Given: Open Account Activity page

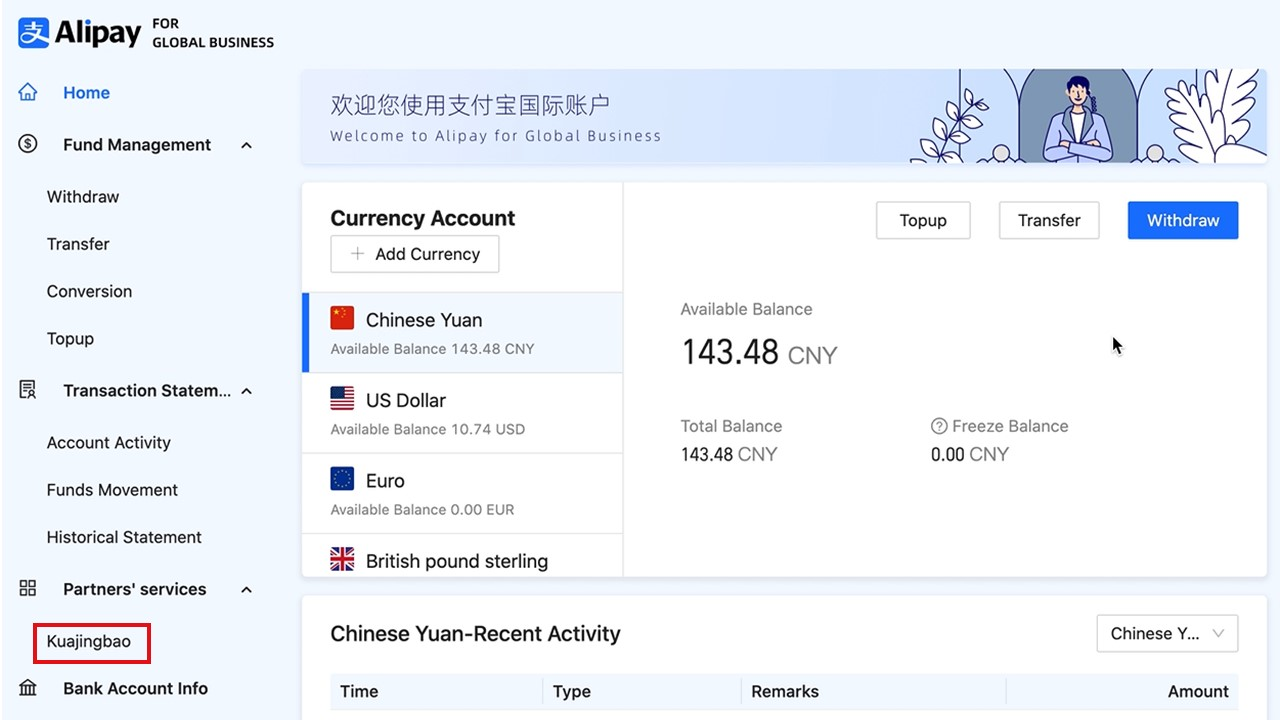Looking at the screenshot, I should click(x=108, y=442).
